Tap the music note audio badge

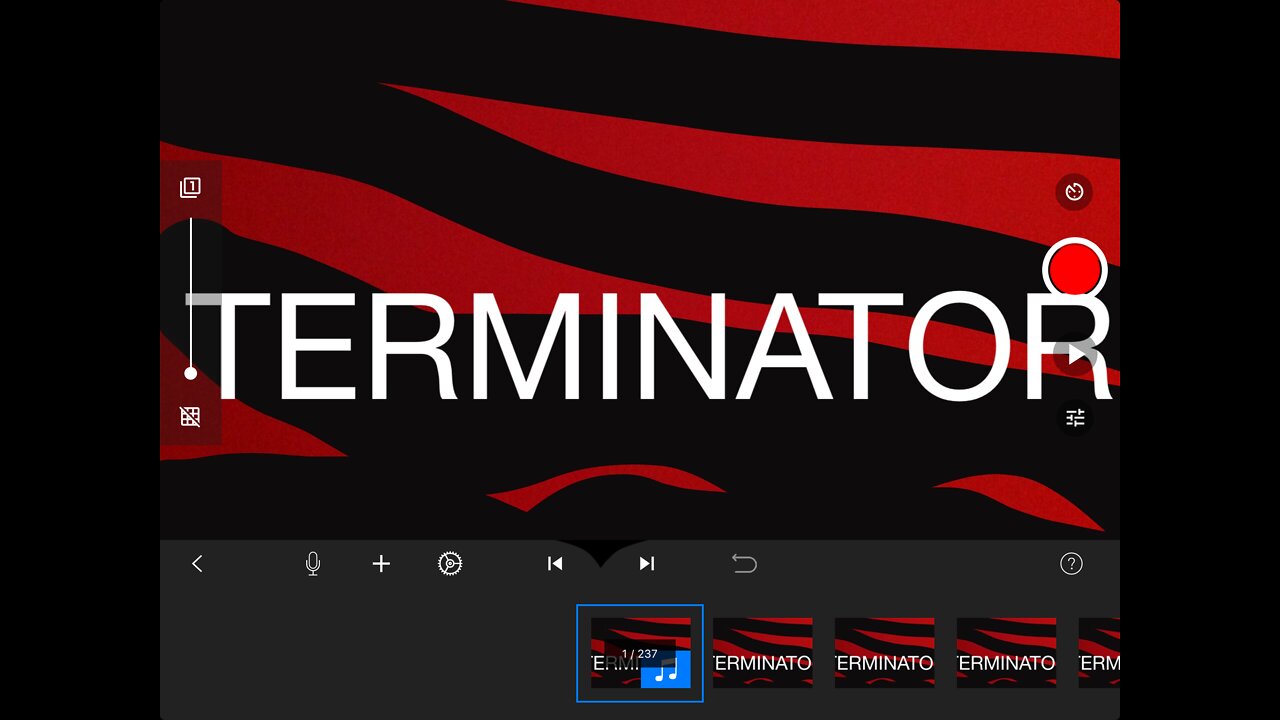pyautogui.click(x=666, y=669)
